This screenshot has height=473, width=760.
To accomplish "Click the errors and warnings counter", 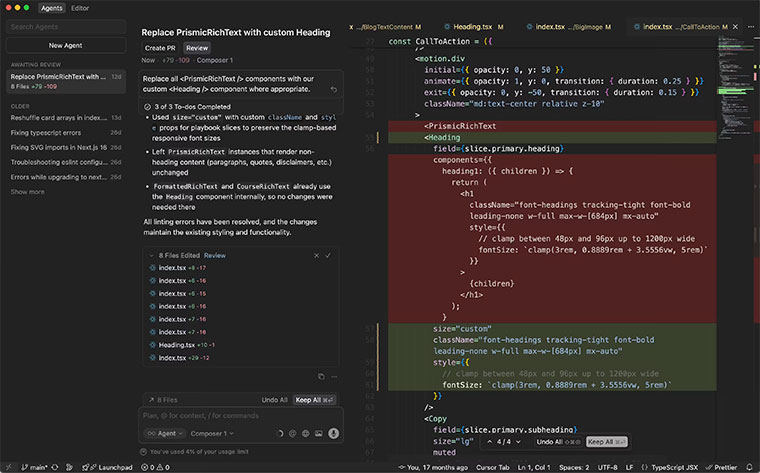I will pyautogui.click(x=155, y=467).
